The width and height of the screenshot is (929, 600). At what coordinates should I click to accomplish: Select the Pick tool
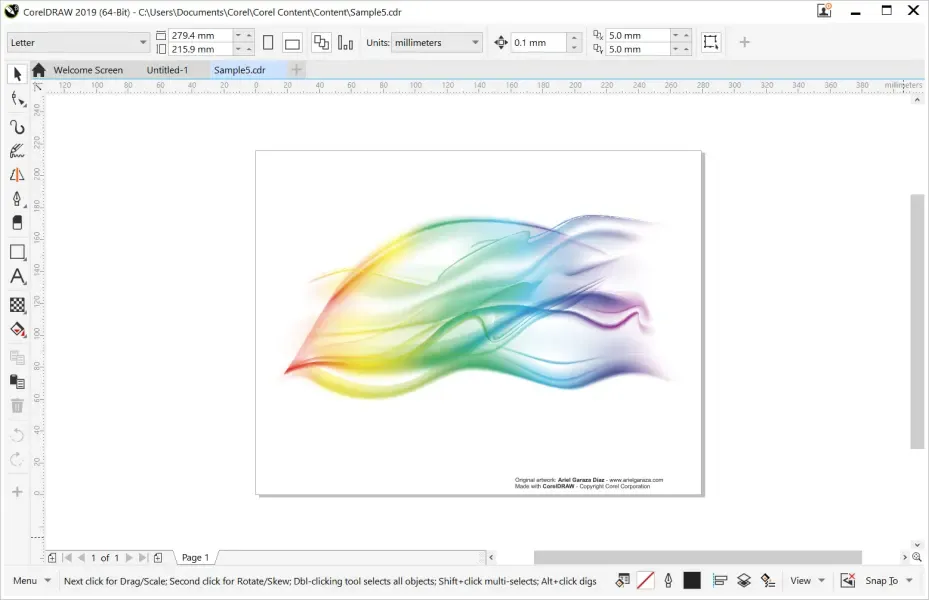(x=17, y=74)
